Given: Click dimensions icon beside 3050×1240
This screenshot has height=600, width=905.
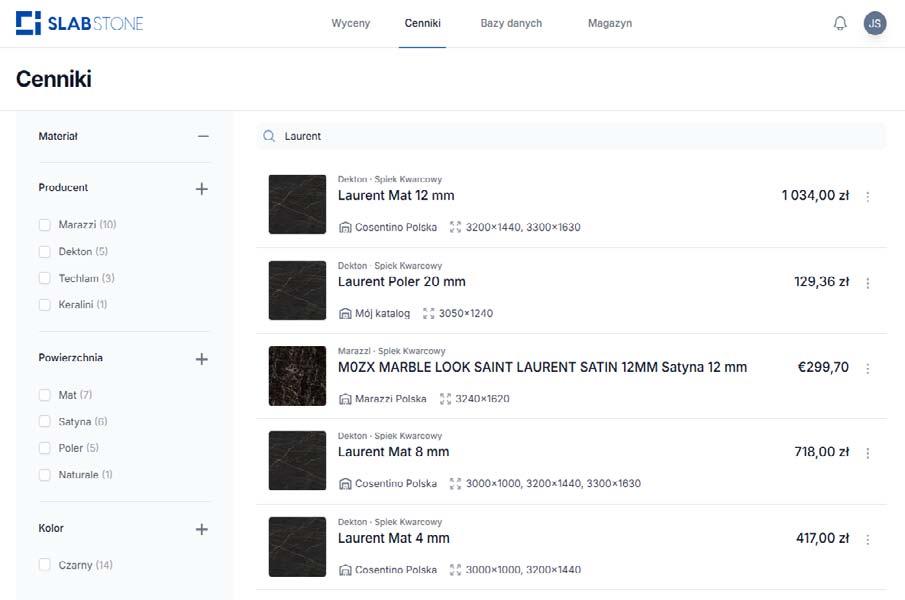Looking at the screenshot, I should (428, 313).
